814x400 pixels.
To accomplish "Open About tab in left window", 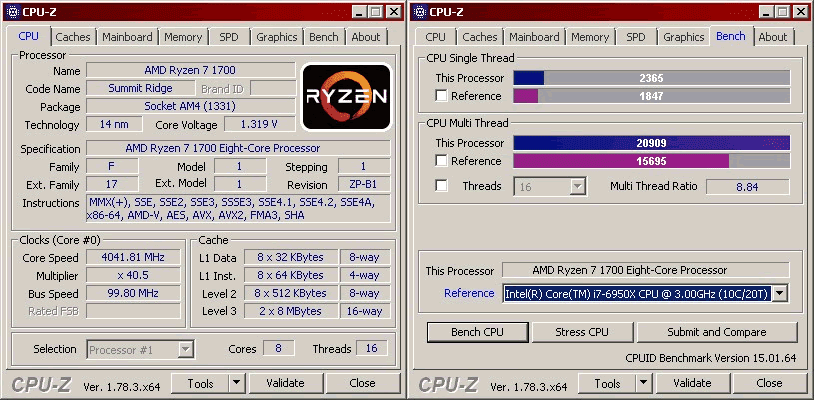I will pos(366,37).
